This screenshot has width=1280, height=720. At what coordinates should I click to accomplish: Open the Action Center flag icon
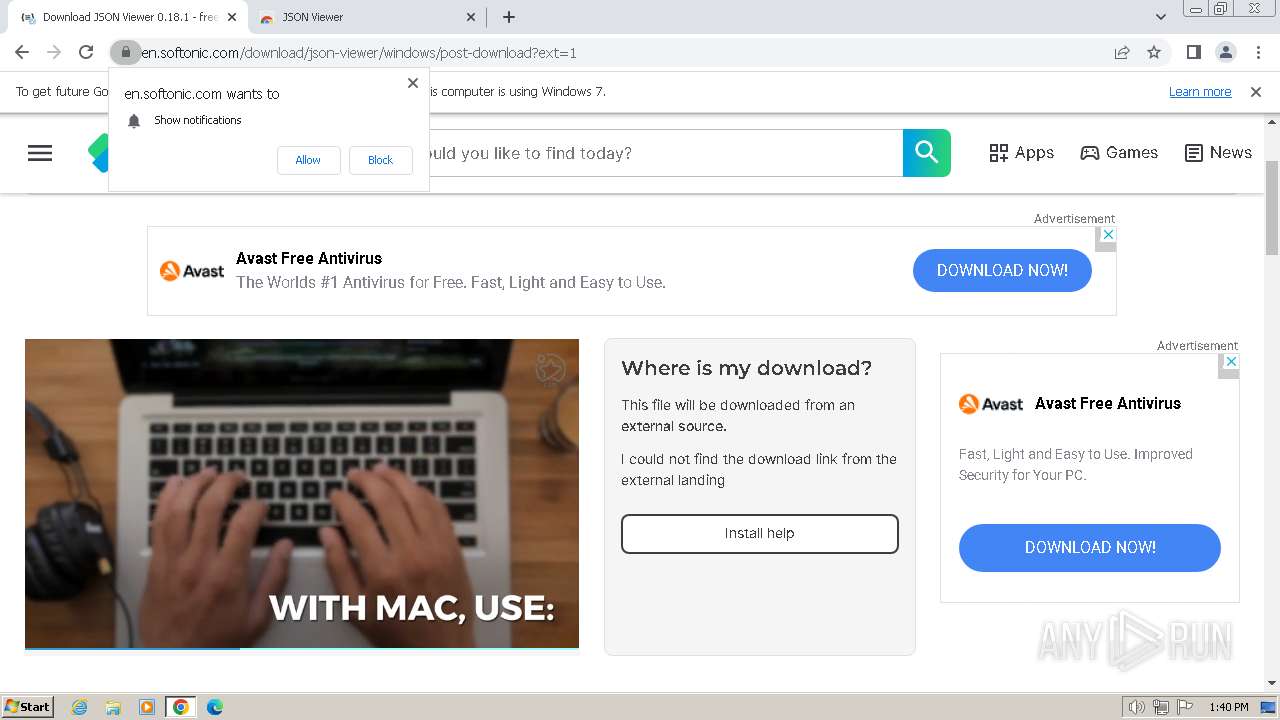[x=1185, y=707]
